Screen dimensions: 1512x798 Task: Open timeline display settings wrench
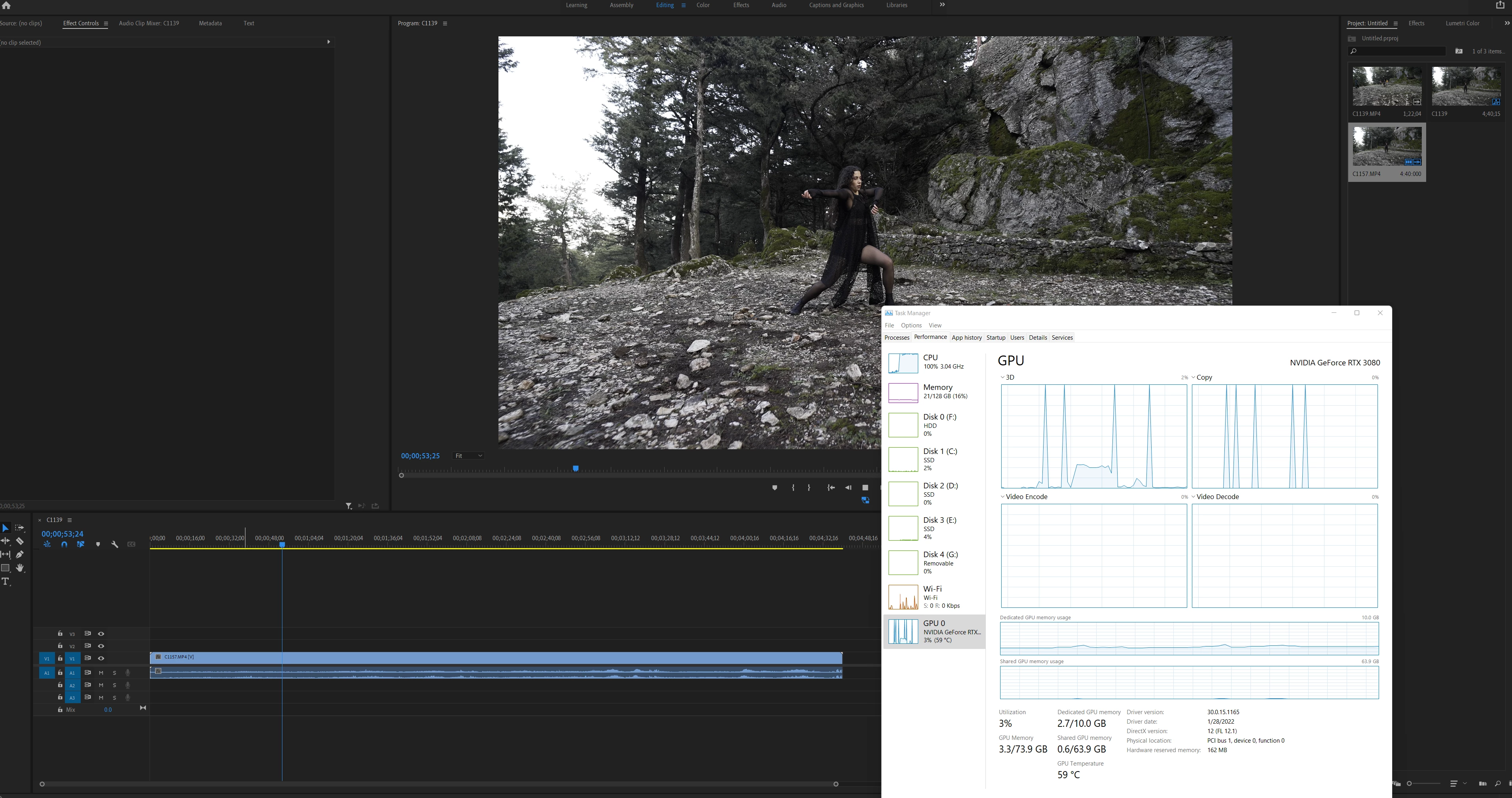(x=114, y=545)
